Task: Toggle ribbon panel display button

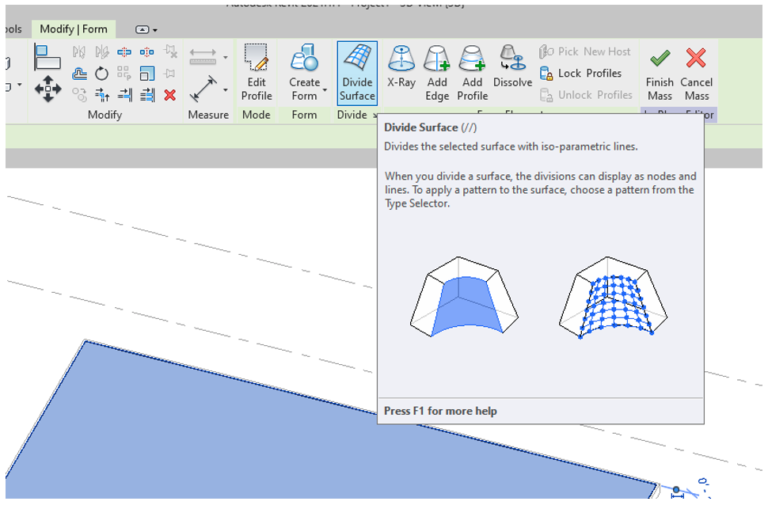Action: pos(142,30)
